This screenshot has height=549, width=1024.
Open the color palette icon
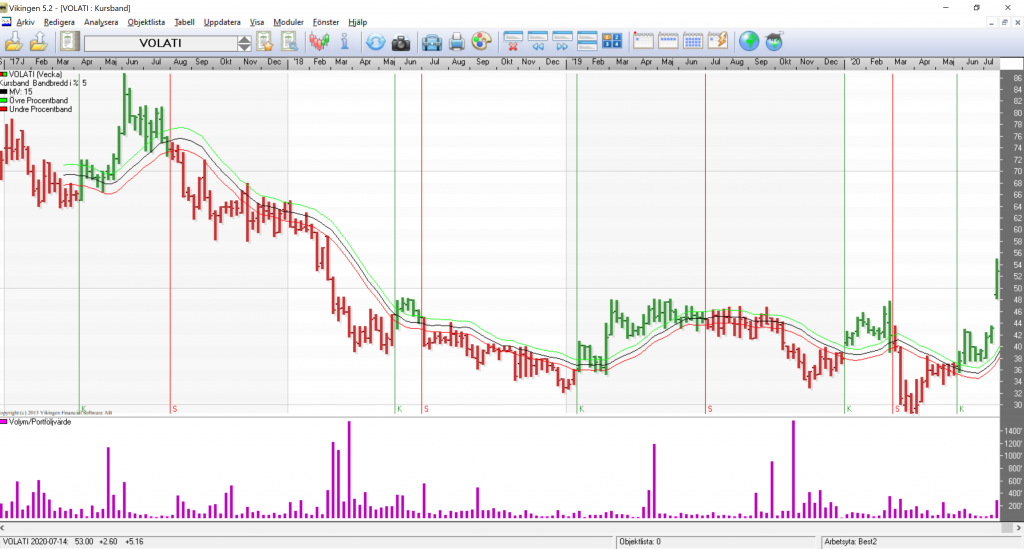[x=481, y=42]
